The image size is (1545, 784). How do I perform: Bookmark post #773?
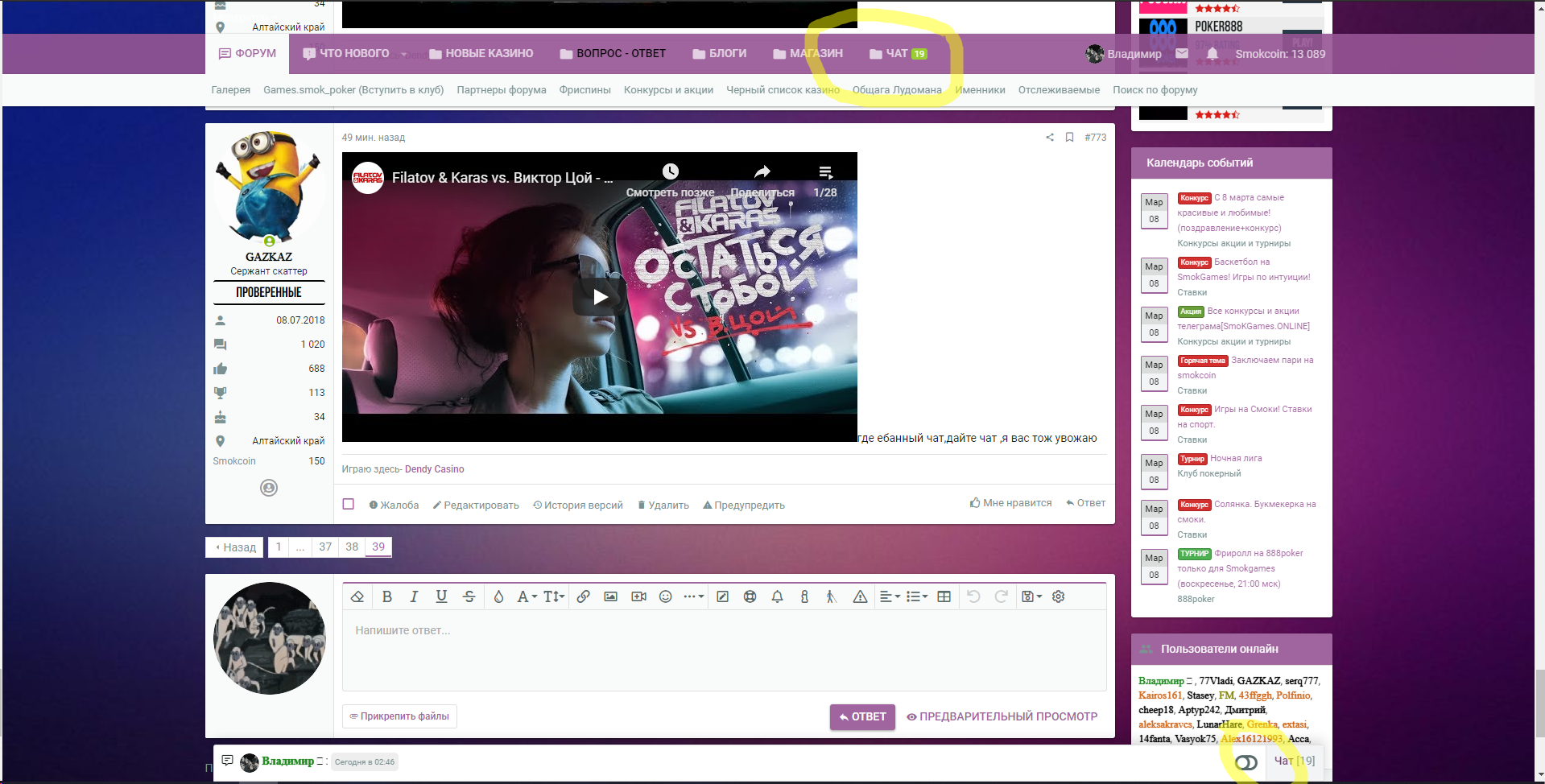[1069, 137]
